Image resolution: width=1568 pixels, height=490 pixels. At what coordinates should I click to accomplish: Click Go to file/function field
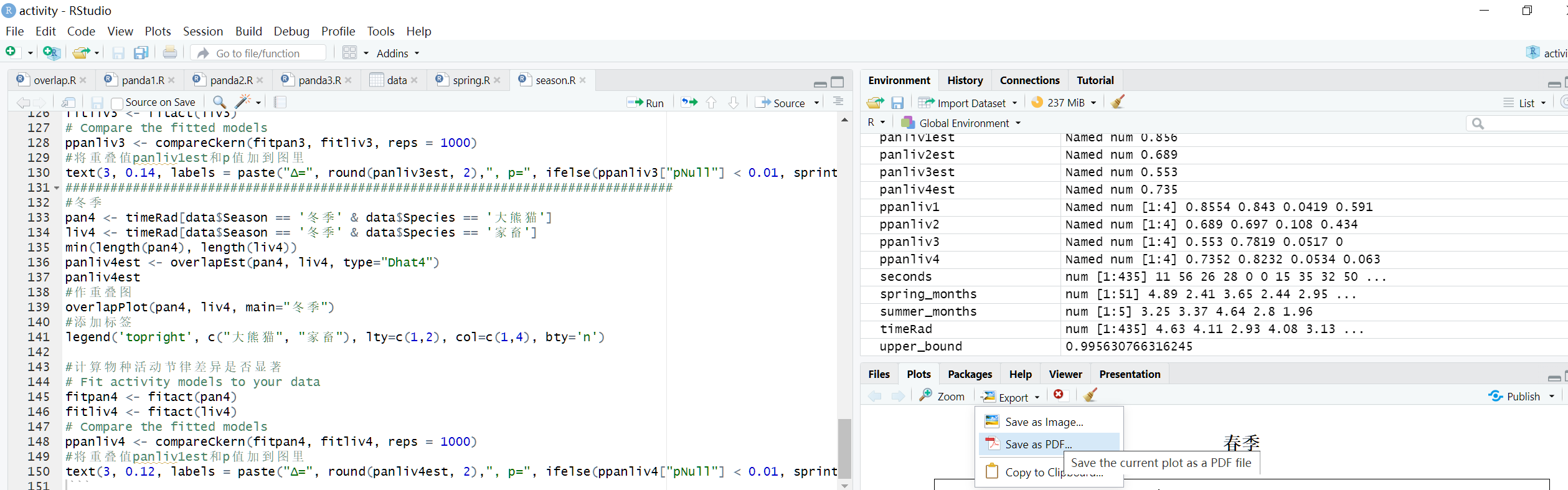258,54
